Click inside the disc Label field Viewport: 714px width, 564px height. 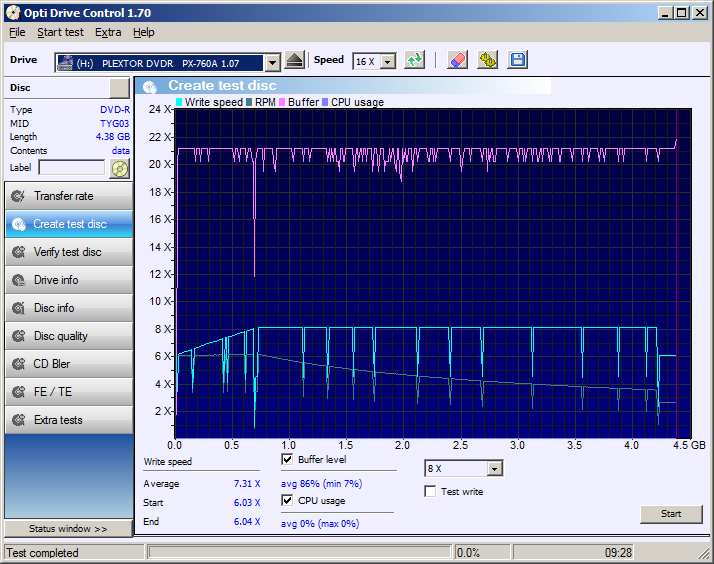pos(72,168)
